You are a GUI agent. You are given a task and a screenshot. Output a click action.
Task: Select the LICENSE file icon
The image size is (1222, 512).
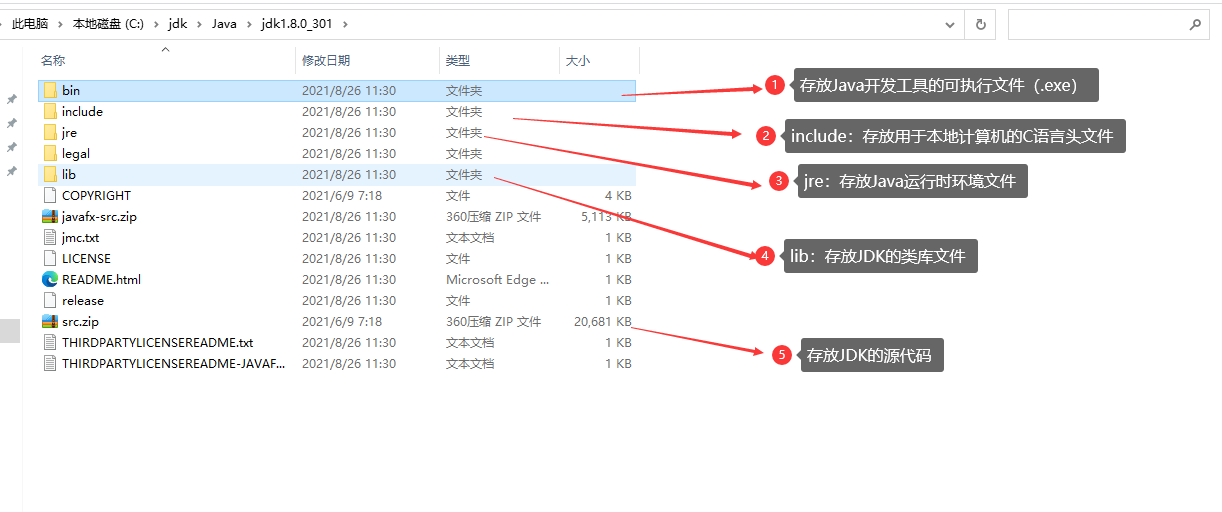pos(50,258)
